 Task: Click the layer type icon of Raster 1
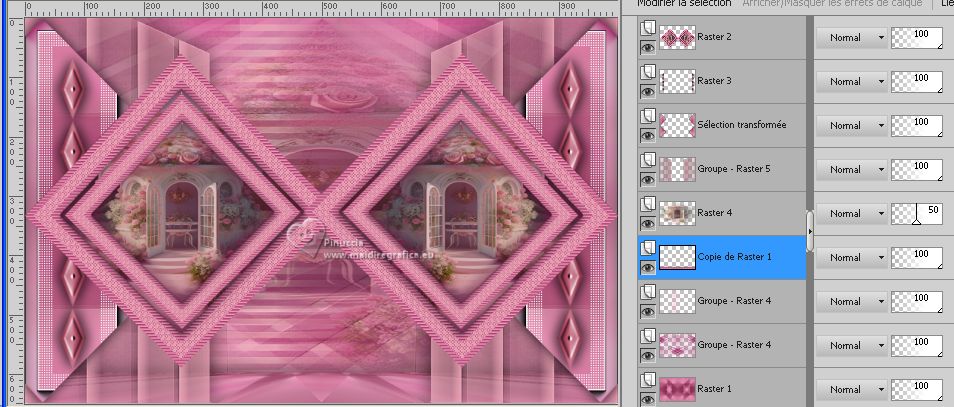pos(648,380)
